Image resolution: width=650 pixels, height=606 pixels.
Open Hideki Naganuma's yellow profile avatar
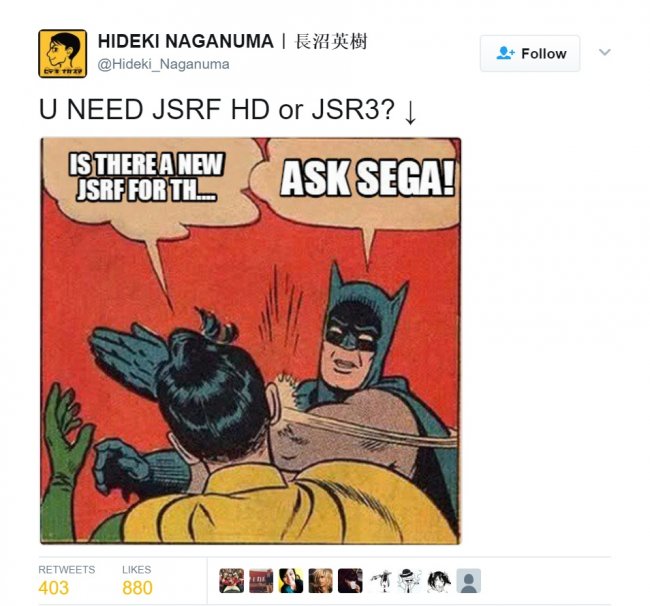pos(63,53)
